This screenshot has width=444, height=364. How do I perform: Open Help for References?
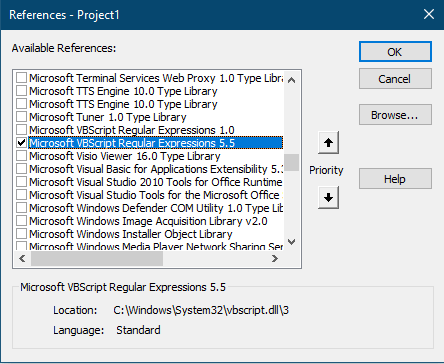coord(395,179)
